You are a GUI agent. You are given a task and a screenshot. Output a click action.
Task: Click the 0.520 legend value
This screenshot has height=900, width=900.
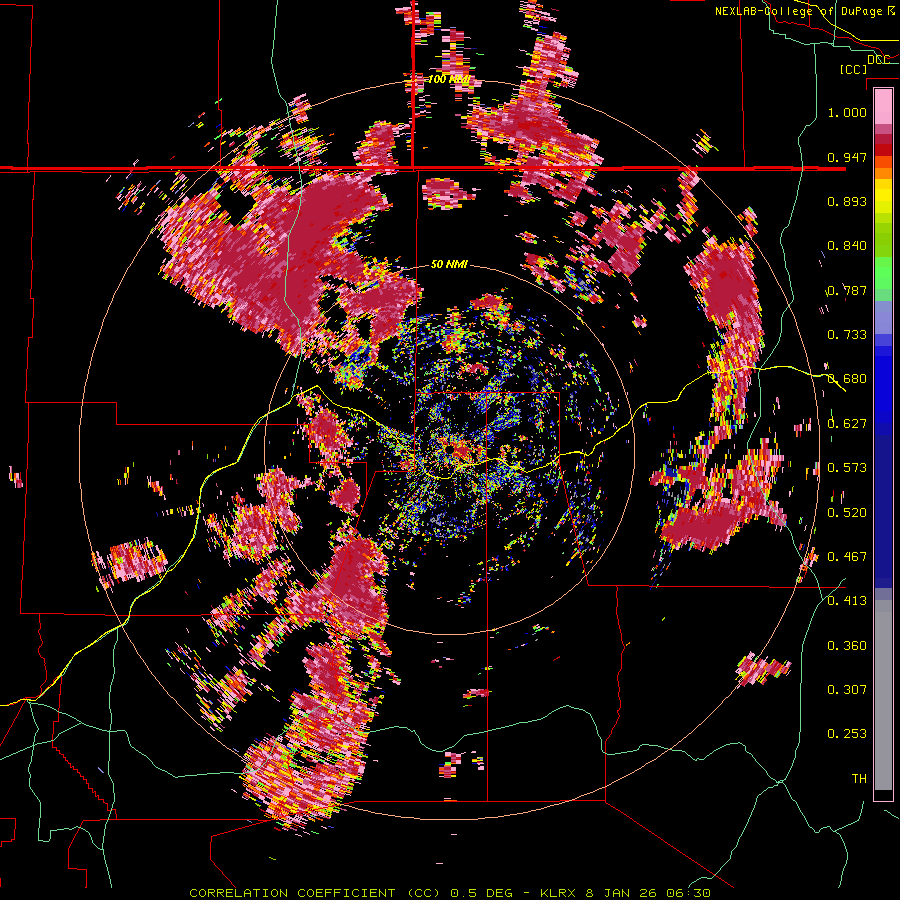click(847, 513)
